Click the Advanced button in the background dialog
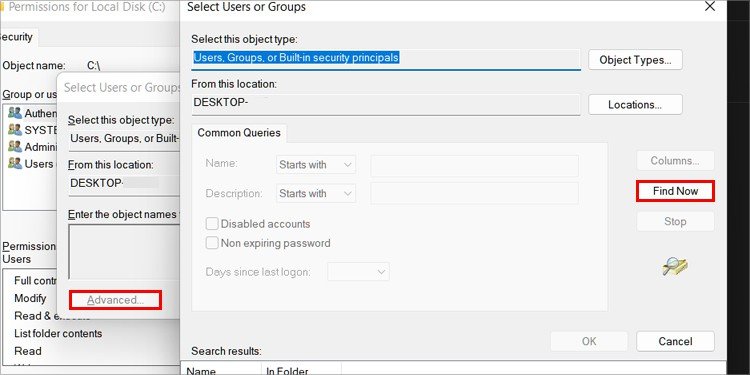 115,300
